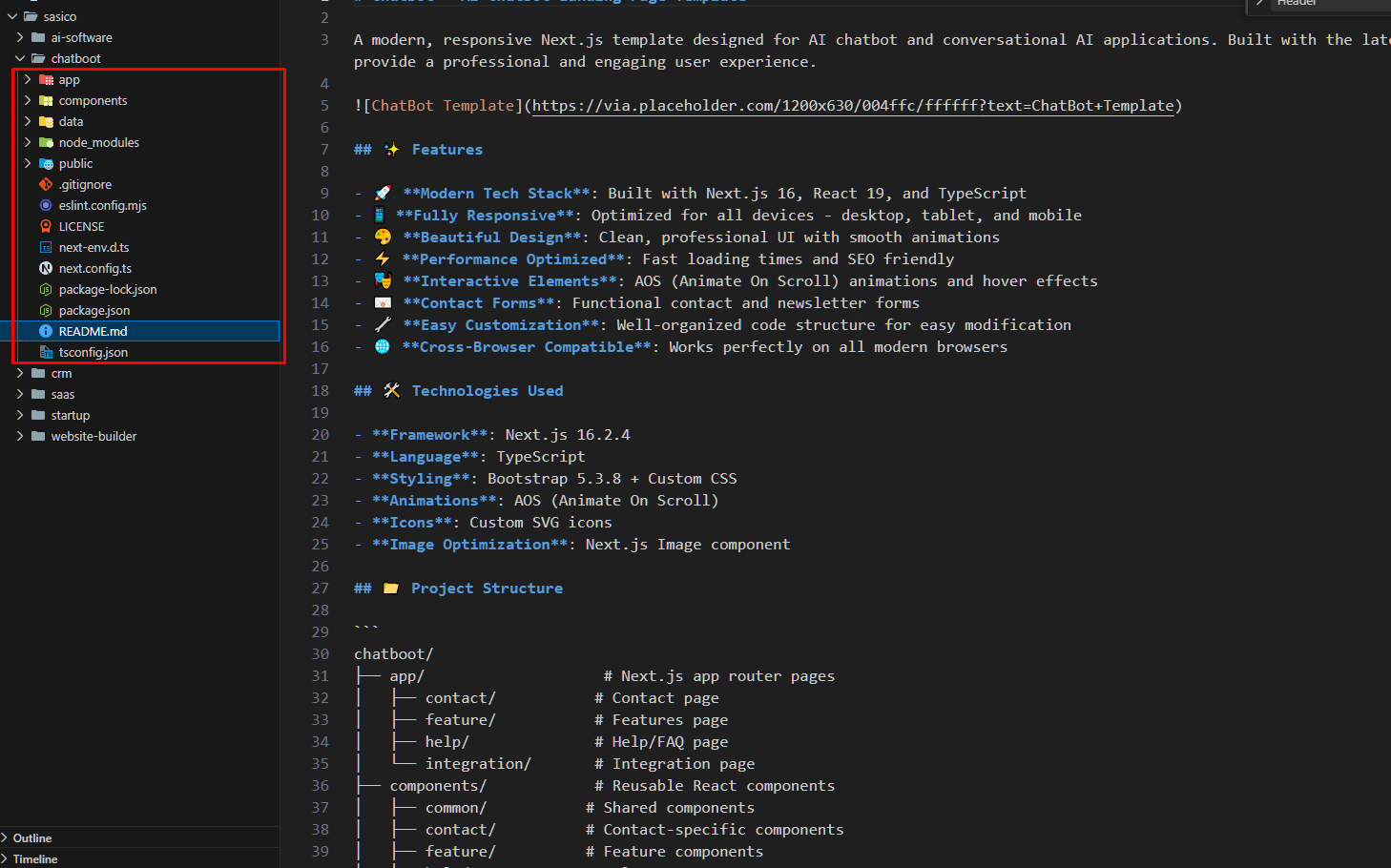Click the crm folder icon

point(38,374)
